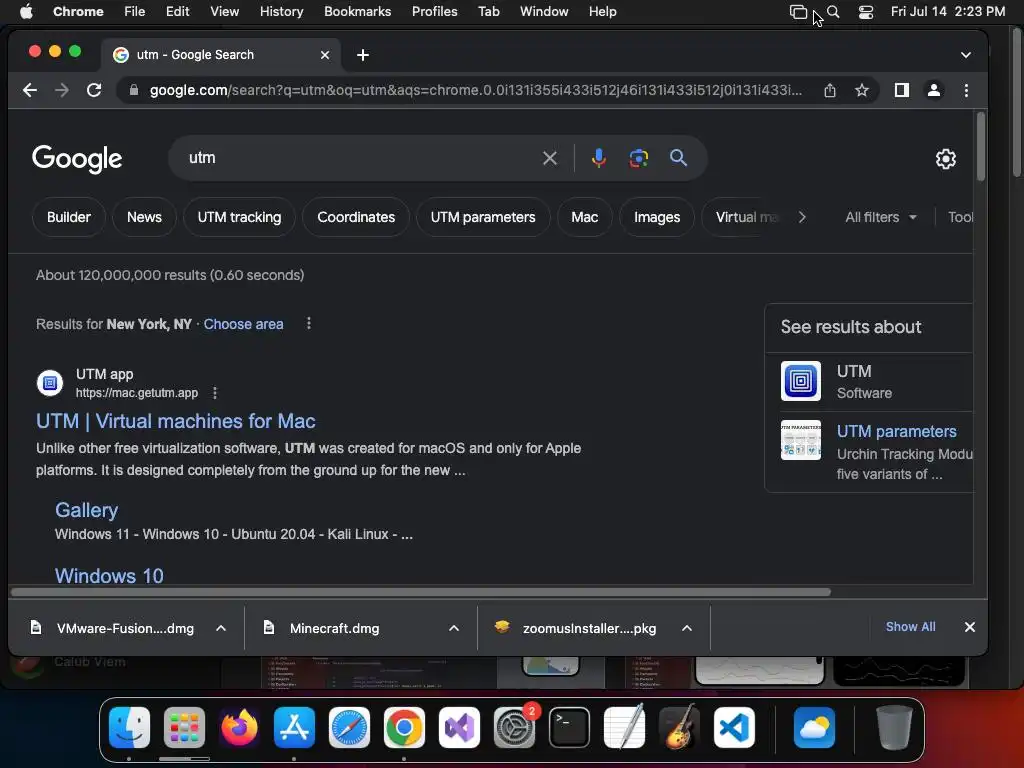This screenshot has width=1024, height=768.
Task: Clear the search box with the X icon
Action: pos(550,158)
